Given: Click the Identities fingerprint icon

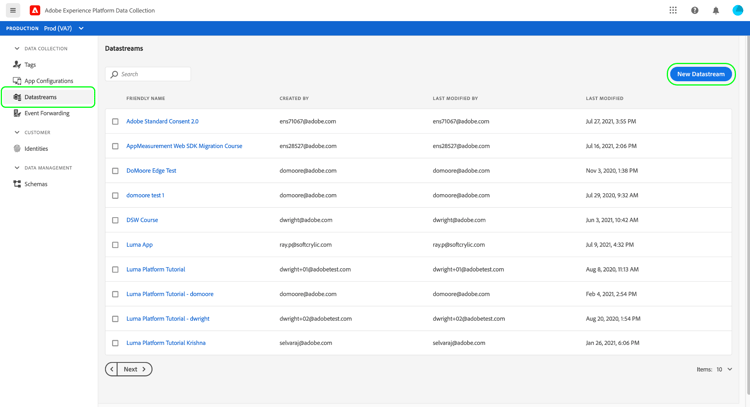Looking at the screenshot, I should (x=17, y=149).
